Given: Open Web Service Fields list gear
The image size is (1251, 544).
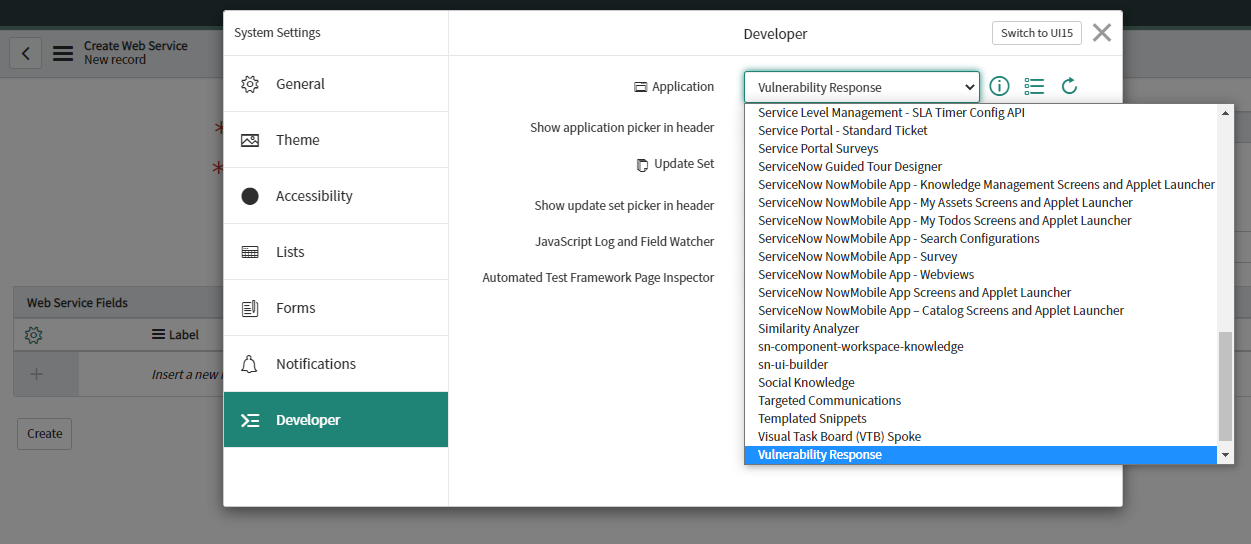Looking at the screenshot, I should point(33,335).
